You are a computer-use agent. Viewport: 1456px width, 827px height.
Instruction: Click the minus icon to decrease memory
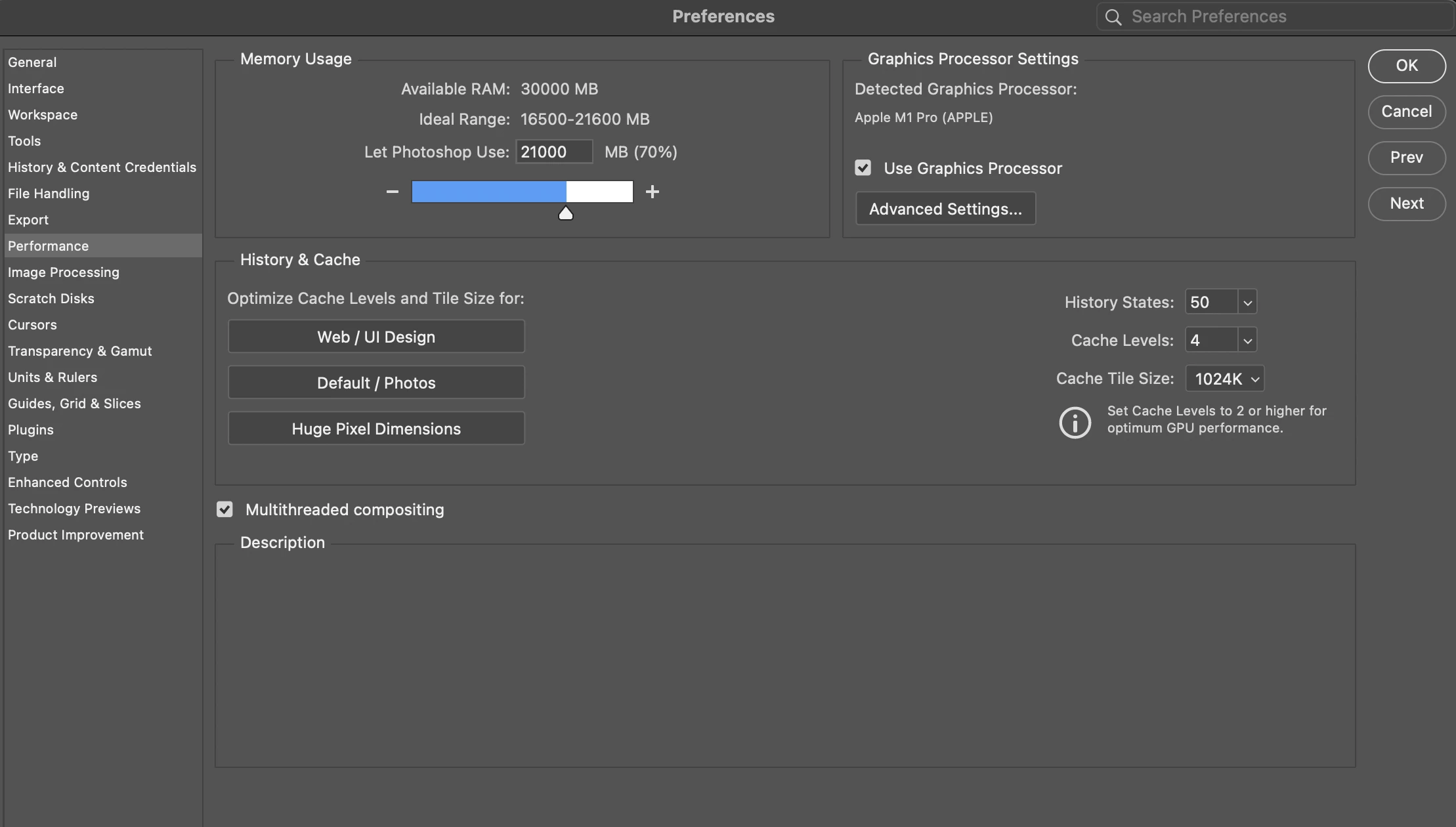(393, 192)
